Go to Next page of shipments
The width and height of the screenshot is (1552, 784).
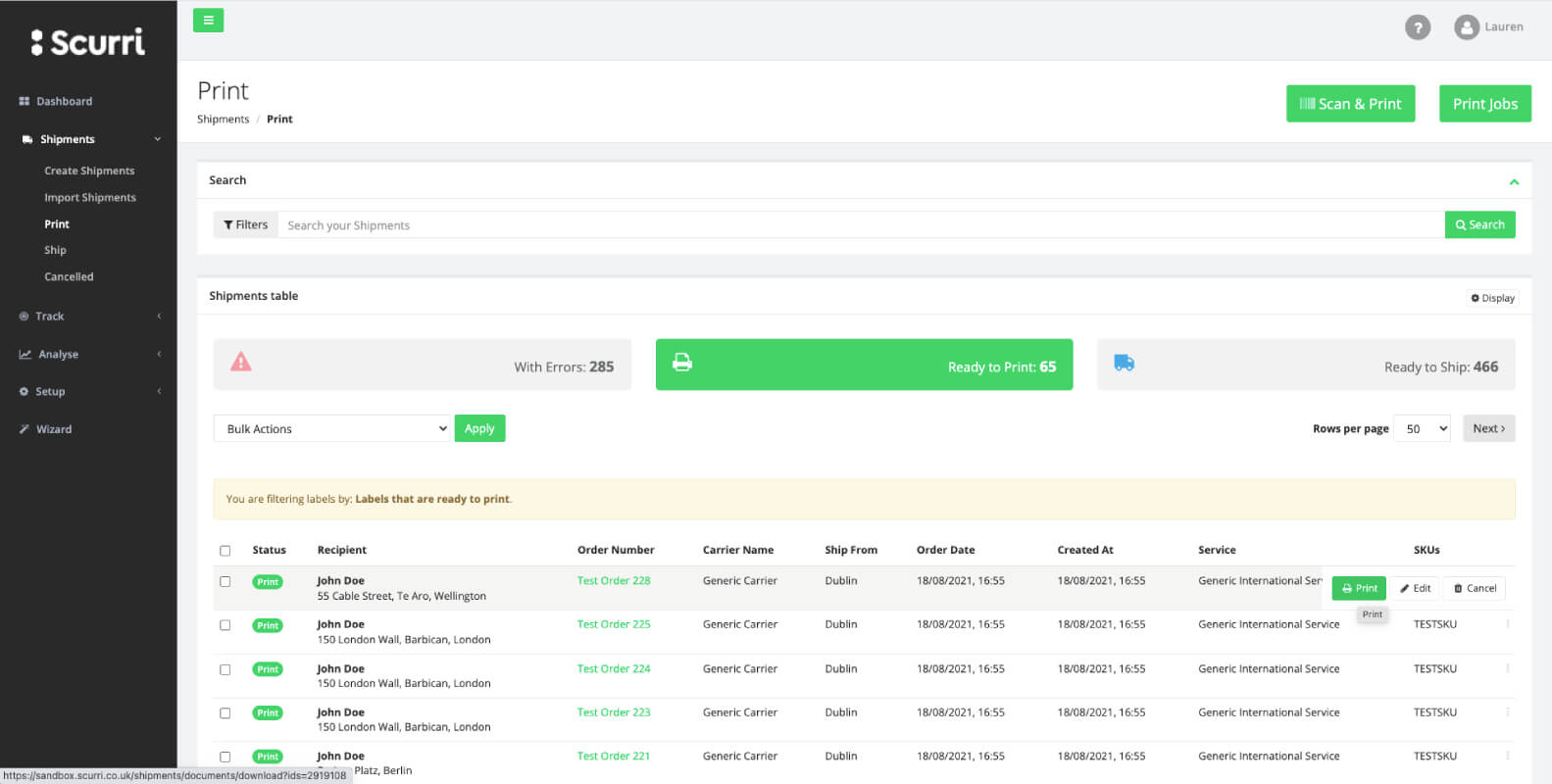tap(1488, 428)
